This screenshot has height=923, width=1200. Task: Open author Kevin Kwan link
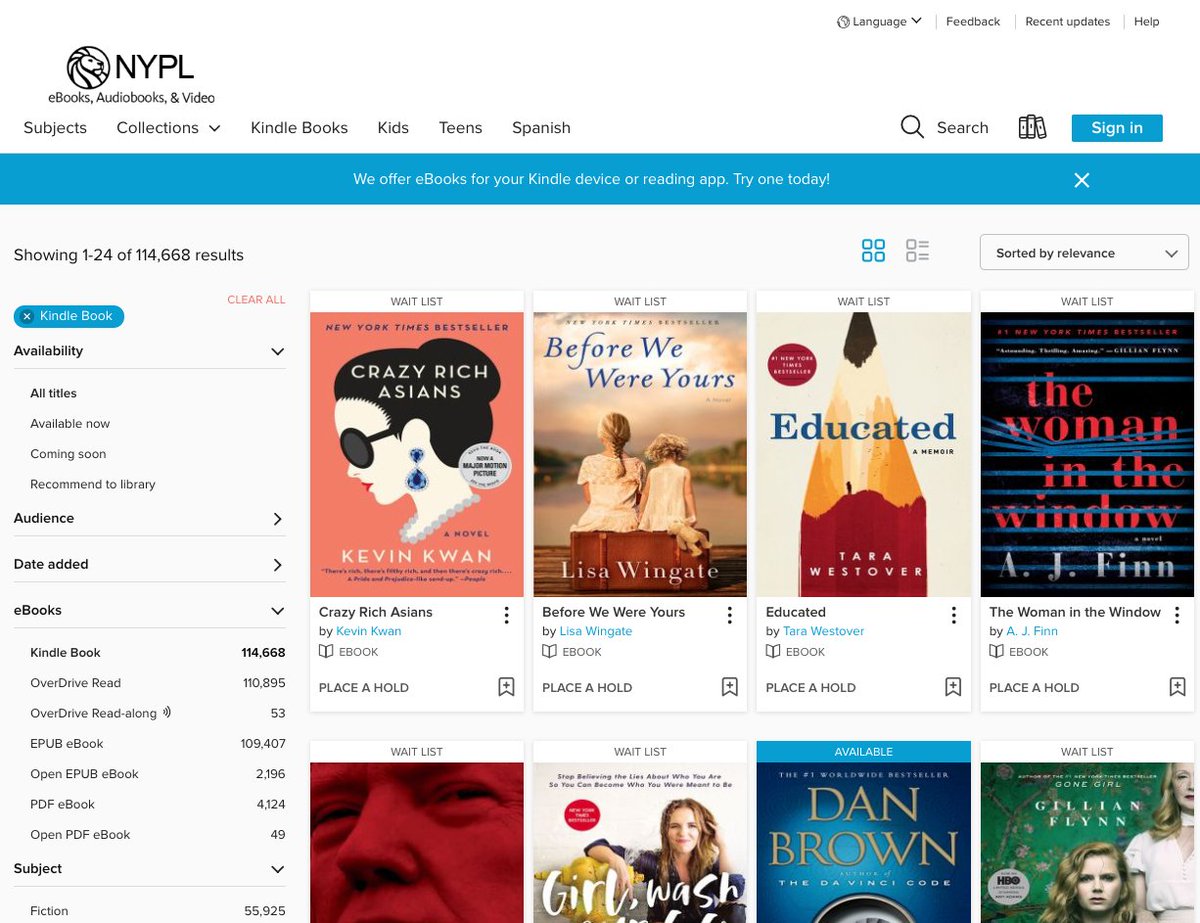368,632
